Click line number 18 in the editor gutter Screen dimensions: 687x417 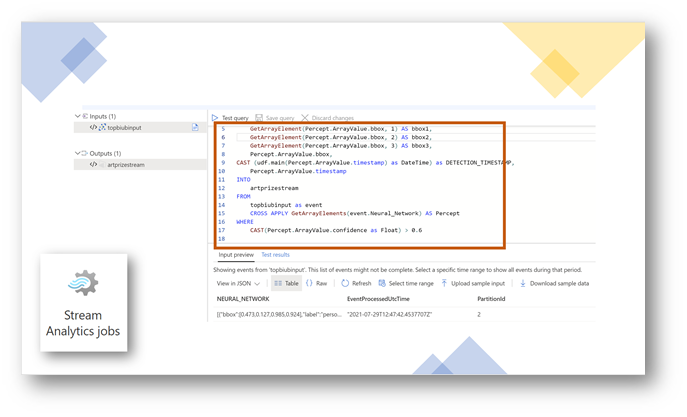(221, 239)
